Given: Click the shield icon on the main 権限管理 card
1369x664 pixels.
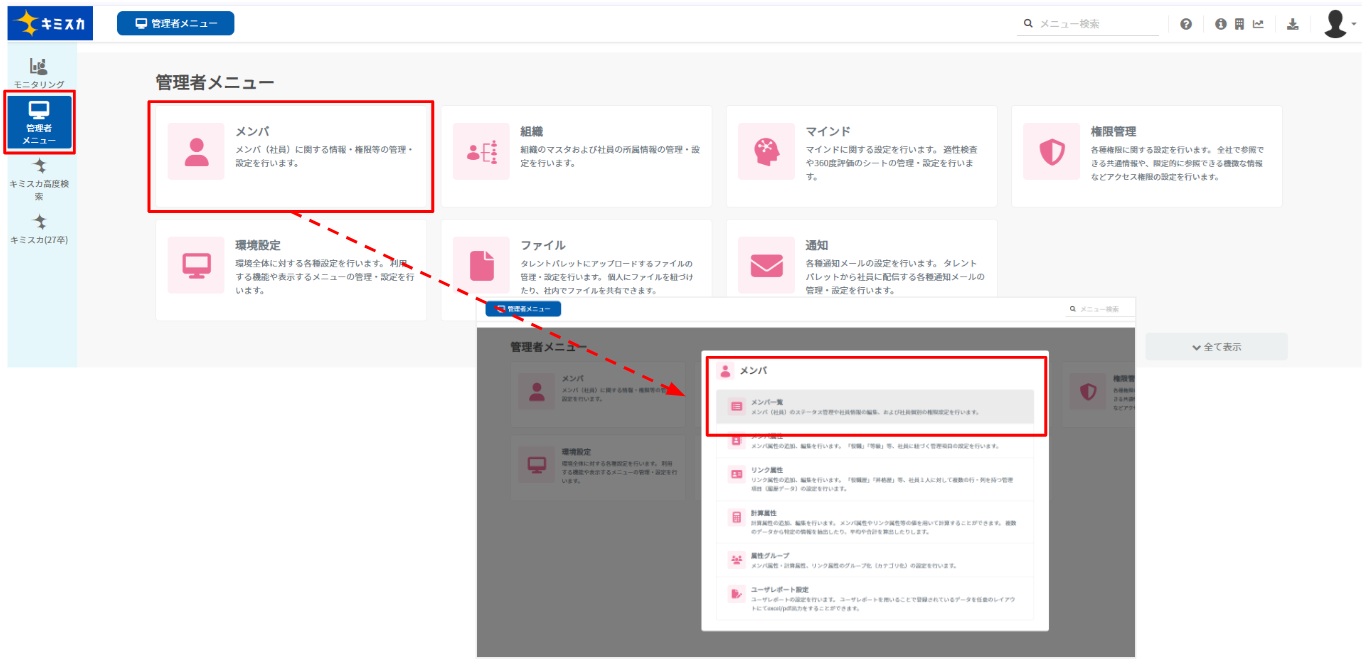Looking at the screenshot, I should [1052, 152].
